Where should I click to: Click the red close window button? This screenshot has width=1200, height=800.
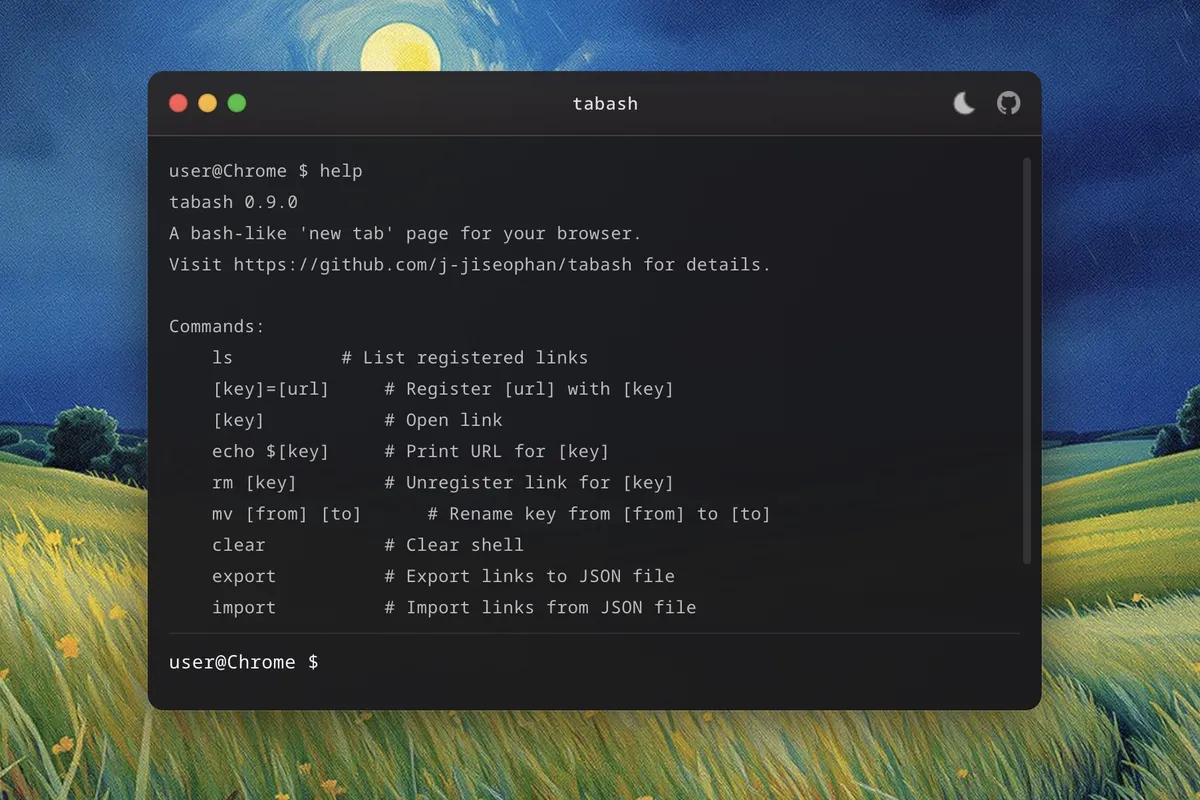(179, 103)
